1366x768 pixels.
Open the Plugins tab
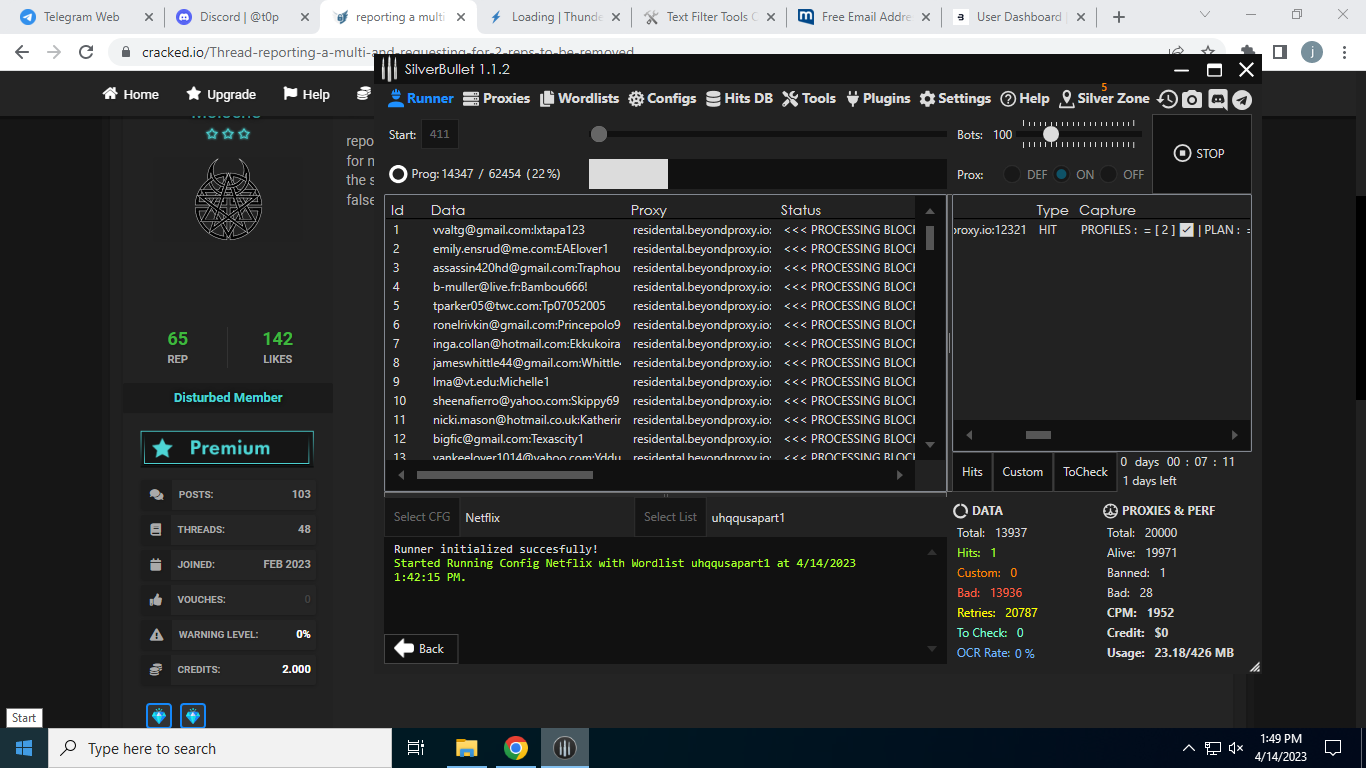pos(878,98)
